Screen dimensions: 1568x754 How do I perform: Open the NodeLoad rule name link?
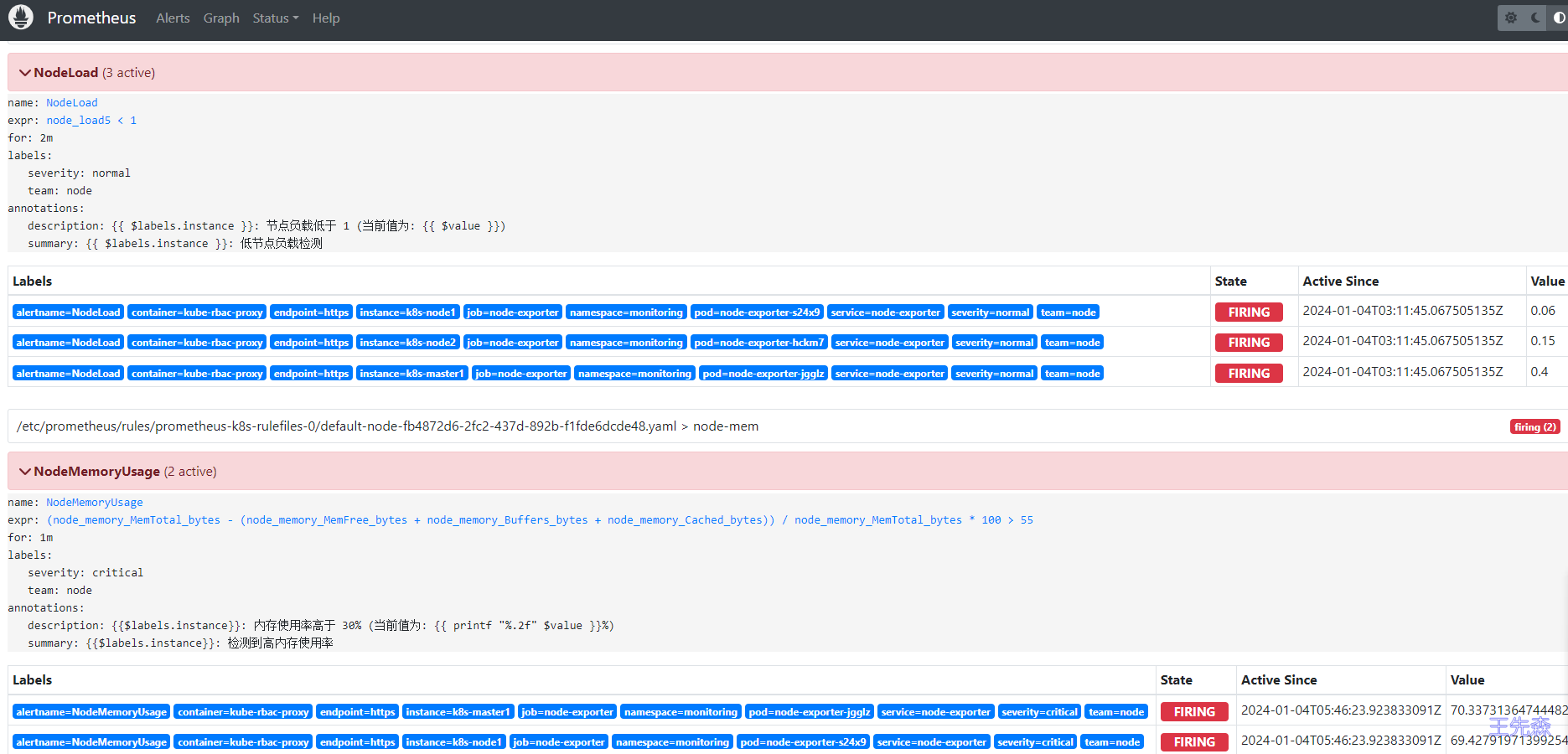[72, 103]
